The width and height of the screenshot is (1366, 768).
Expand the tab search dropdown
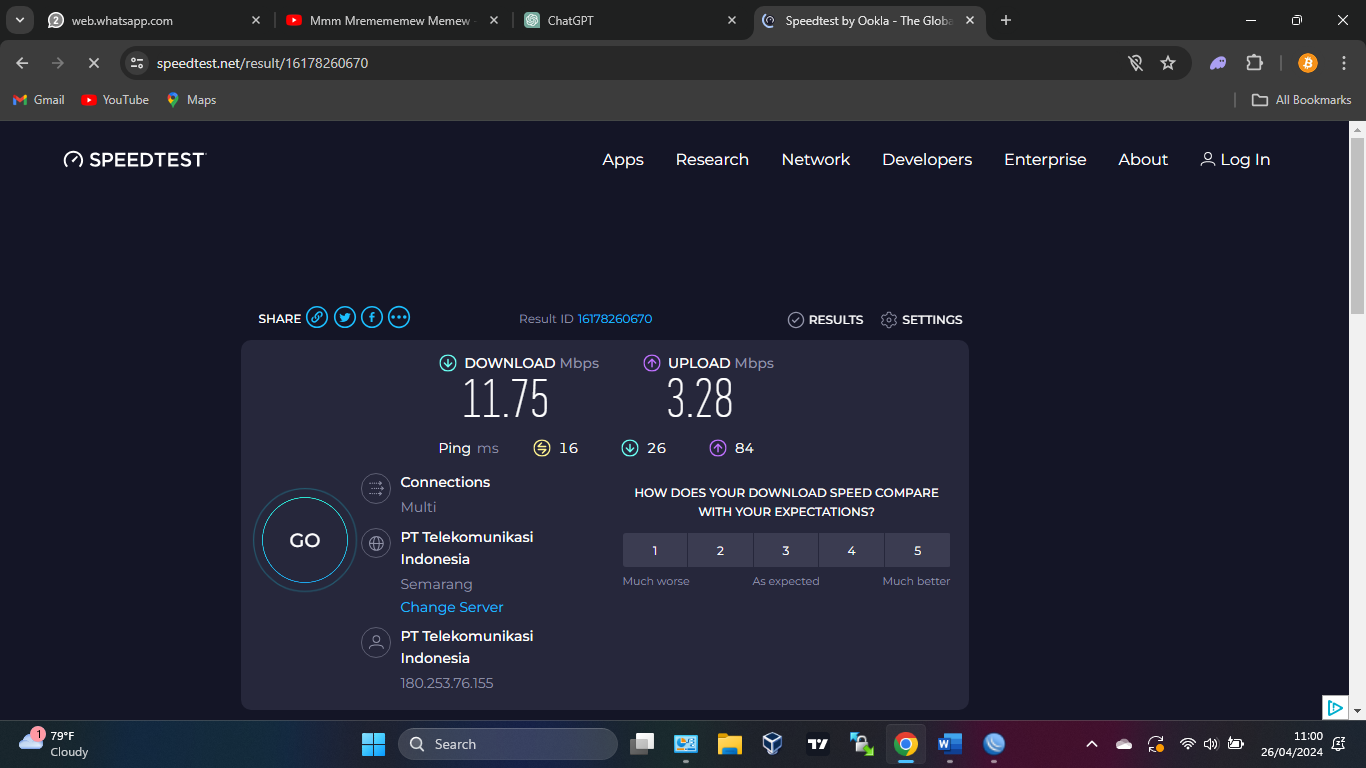[x=19, y=20]
